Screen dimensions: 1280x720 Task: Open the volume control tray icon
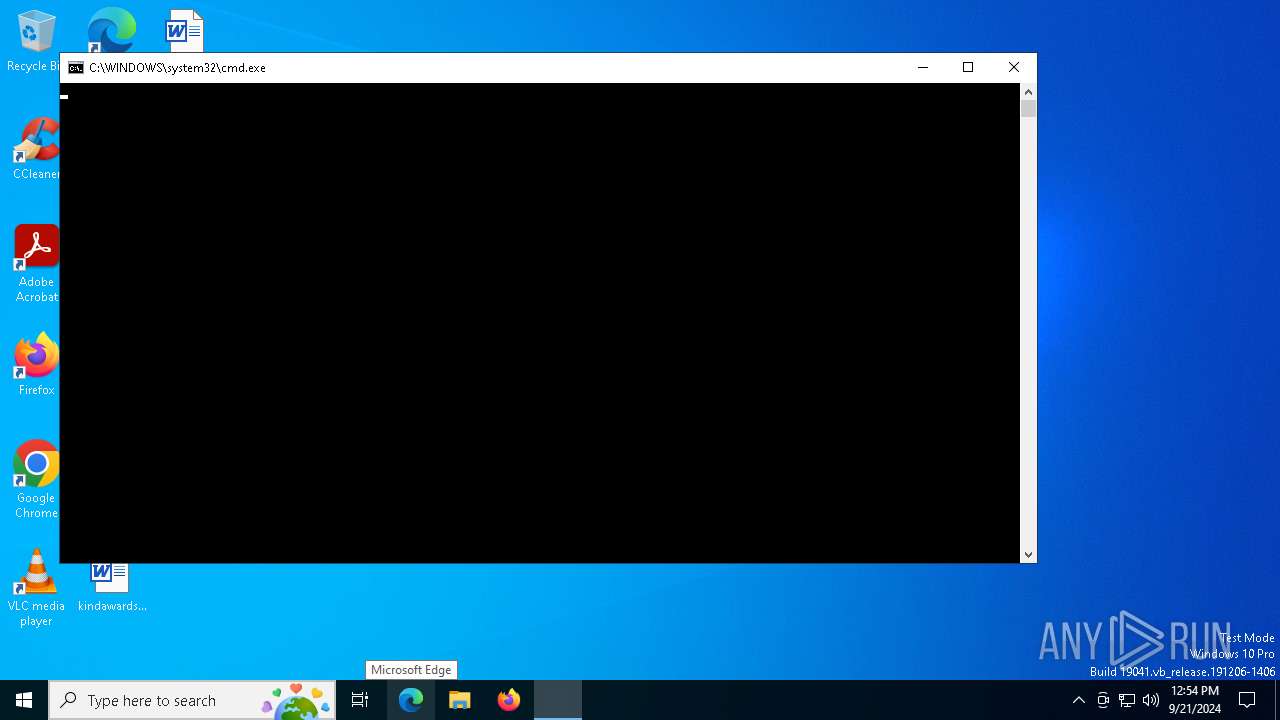1151,700
